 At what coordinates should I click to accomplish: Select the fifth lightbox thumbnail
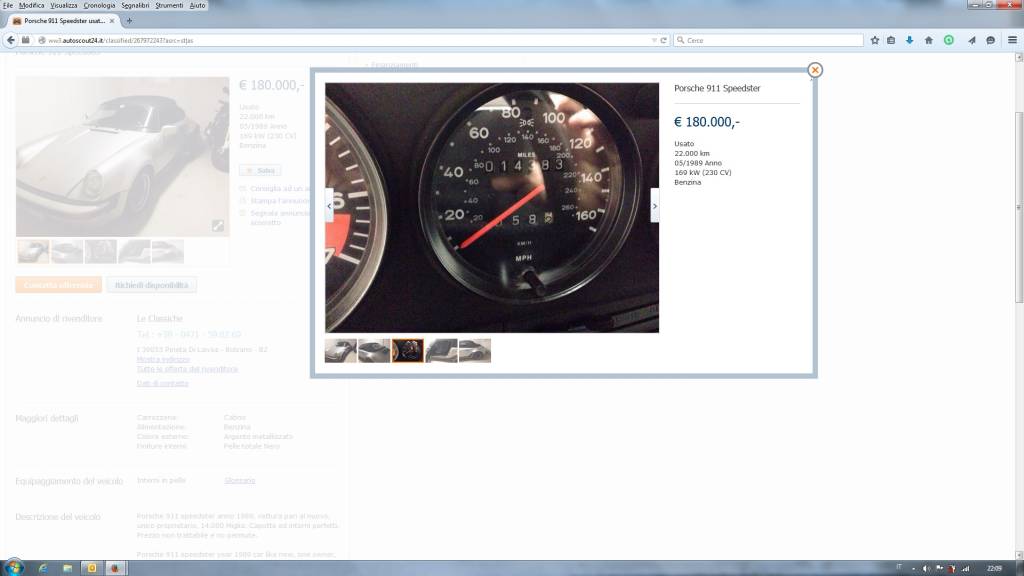(475, 351)
